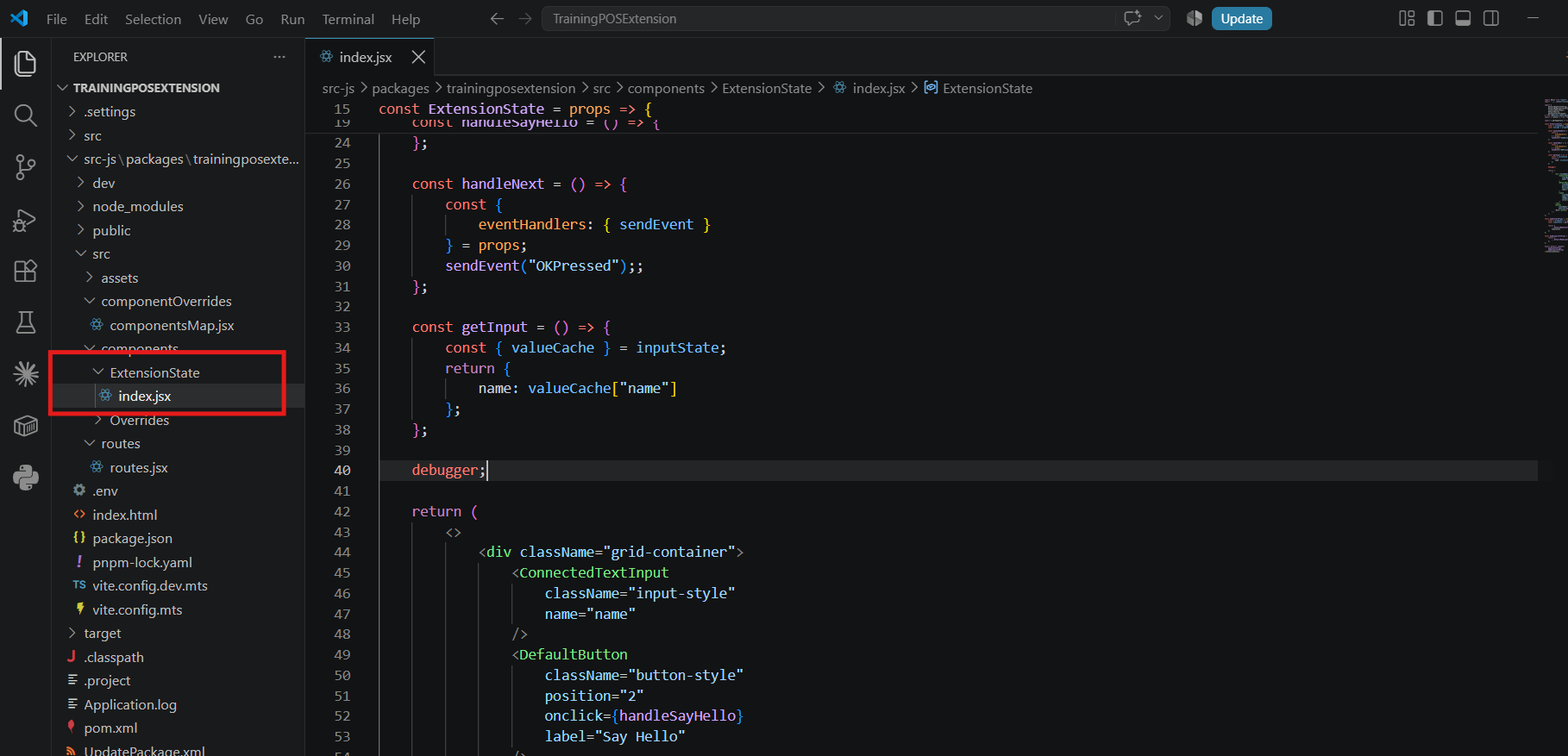Screen dimensions: 1568x756
Task: Expand the node_modules folder
Action: point(178,207)
